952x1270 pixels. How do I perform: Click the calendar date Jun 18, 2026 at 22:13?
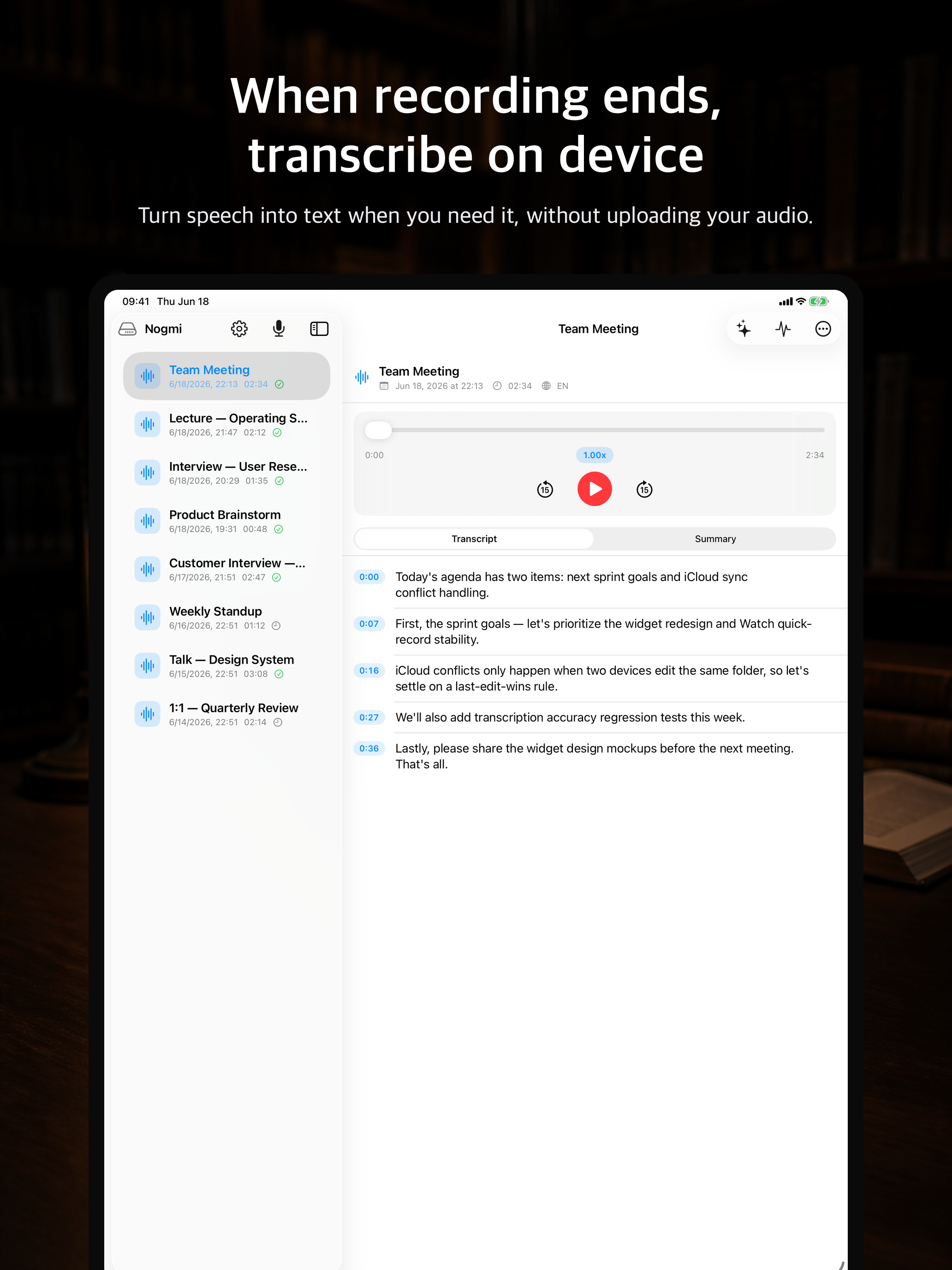pyautogui.click(x=432, y=386)
